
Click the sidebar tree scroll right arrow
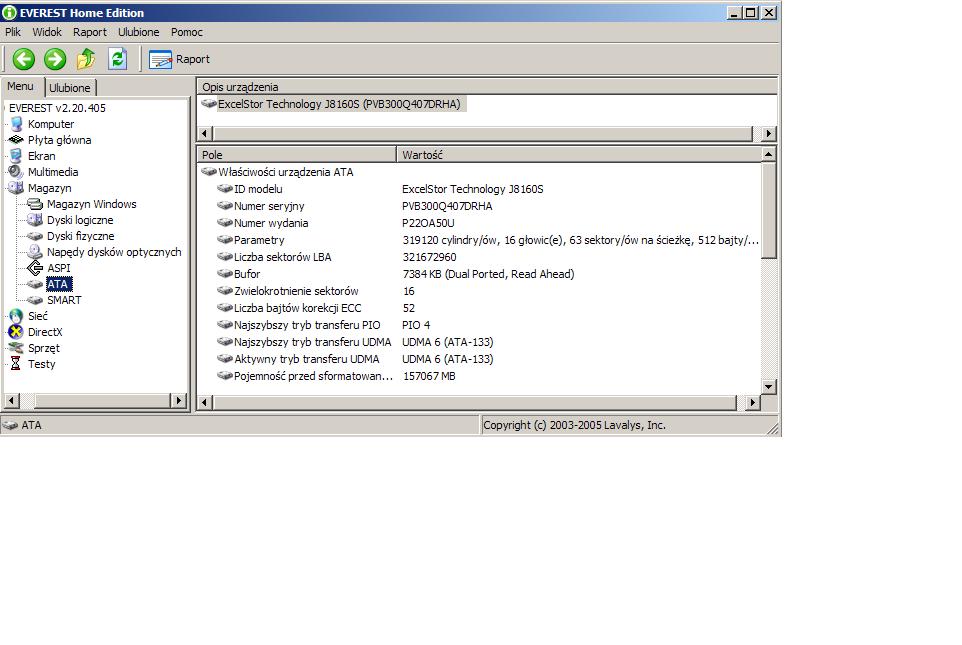click(178, 401)
